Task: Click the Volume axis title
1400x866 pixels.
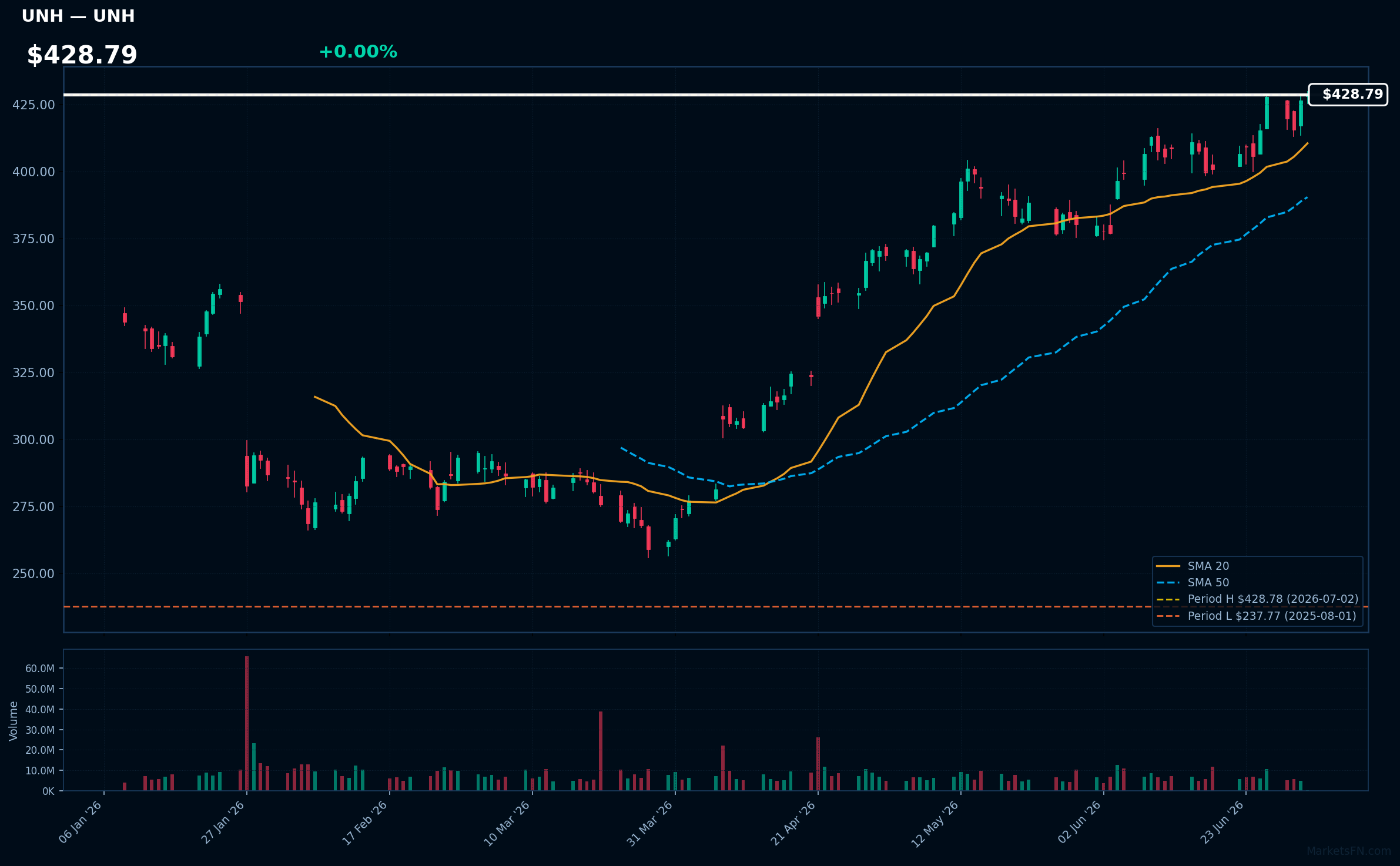Action: tap(14, 721)
